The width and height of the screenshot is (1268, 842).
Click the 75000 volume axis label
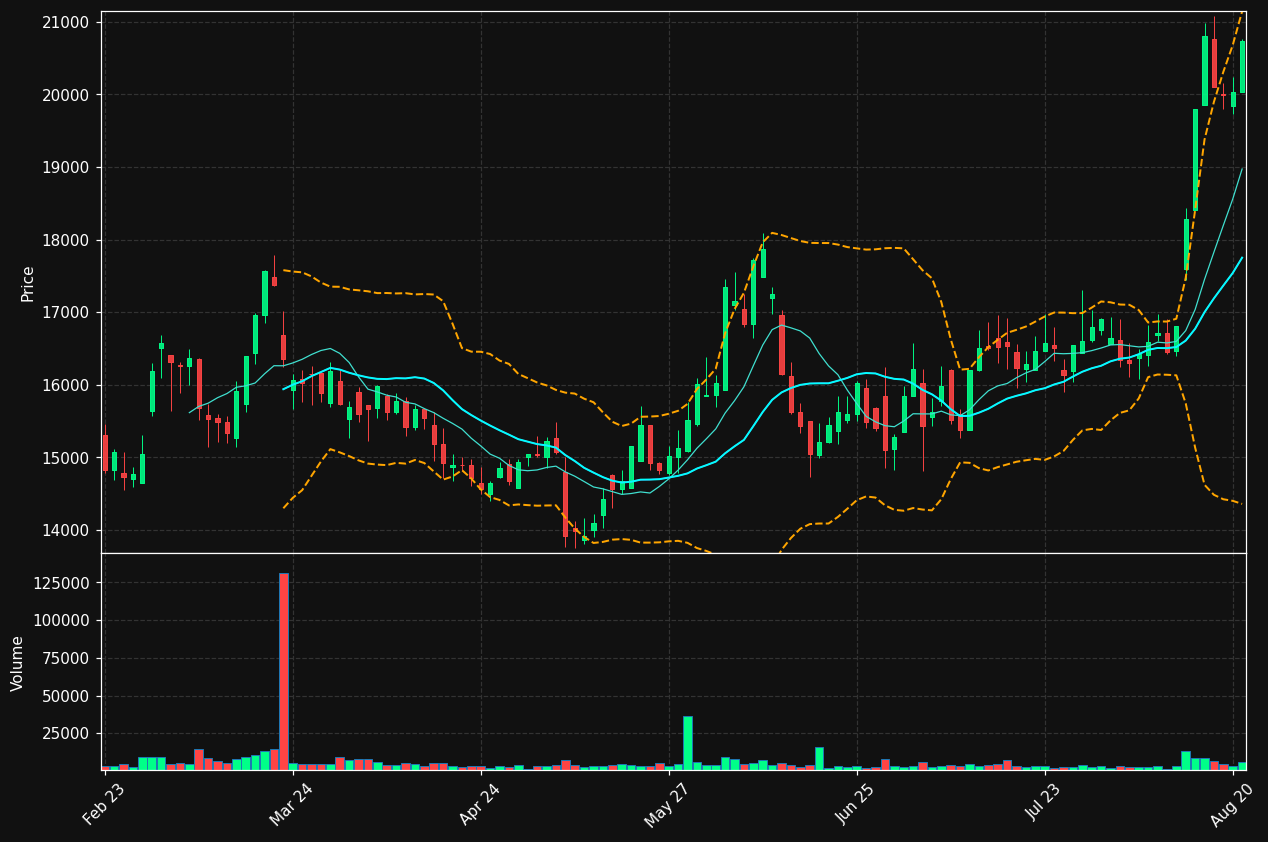click(67, 658)
